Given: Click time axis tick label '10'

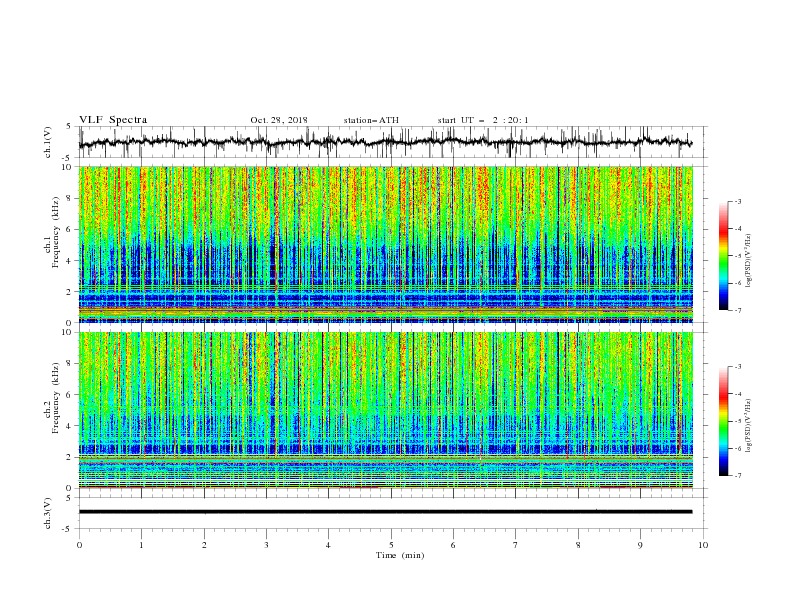Looking at the screenshot, I should pos(703,545).
